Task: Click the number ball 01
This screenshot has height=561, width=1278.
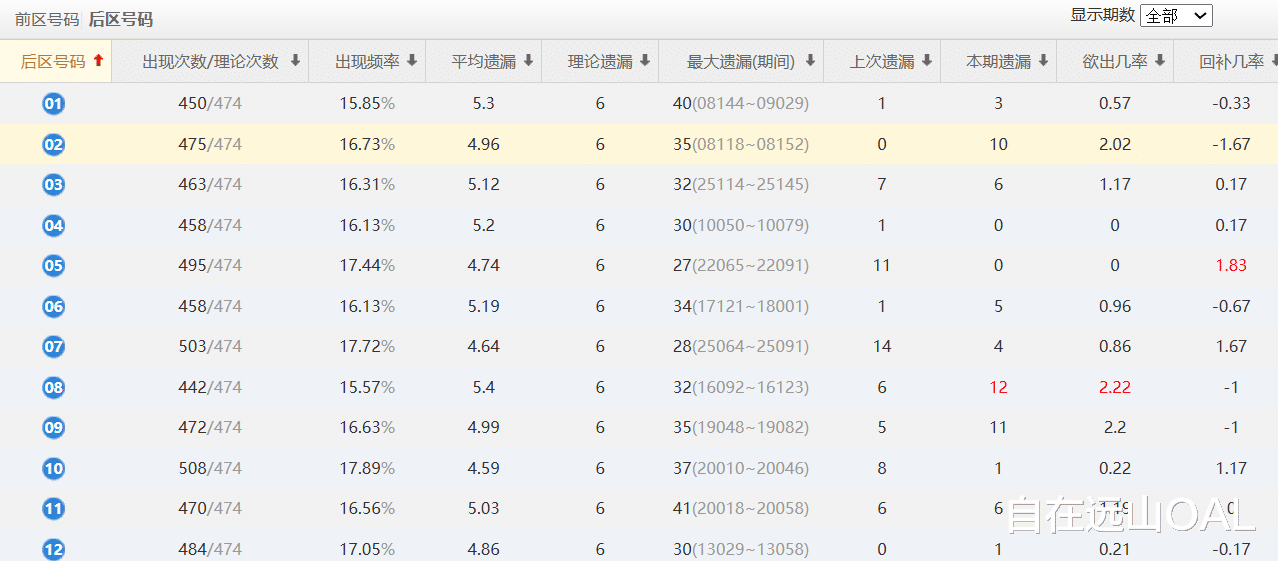Action: 54,104
